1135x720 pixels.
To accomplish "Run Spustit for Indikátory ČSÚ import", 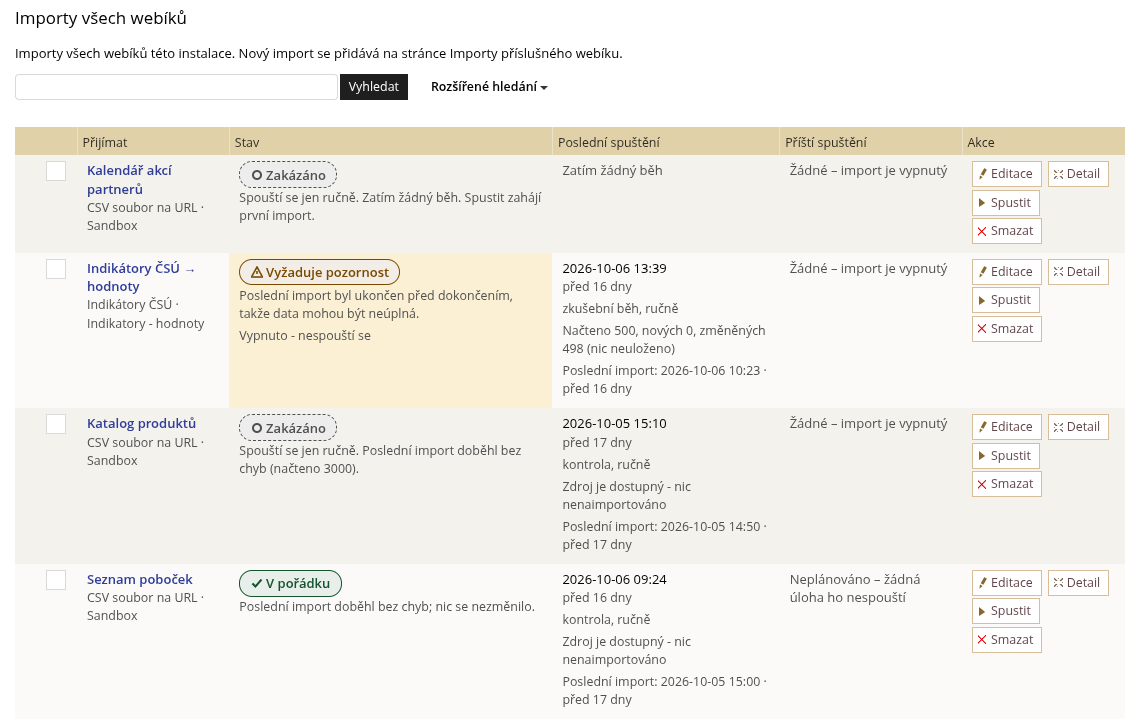I will (1005, 300).
